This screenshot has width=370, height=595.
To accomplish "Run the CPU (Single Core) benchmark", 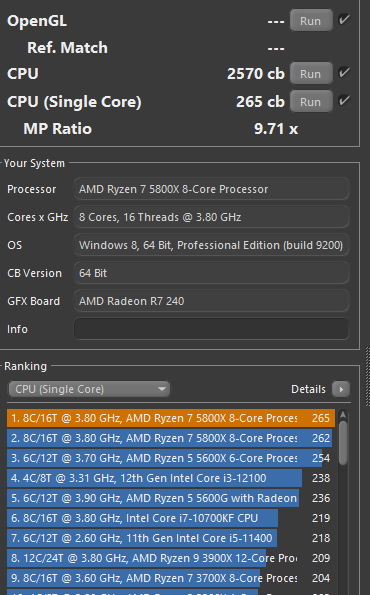I will tap(311, 102).
